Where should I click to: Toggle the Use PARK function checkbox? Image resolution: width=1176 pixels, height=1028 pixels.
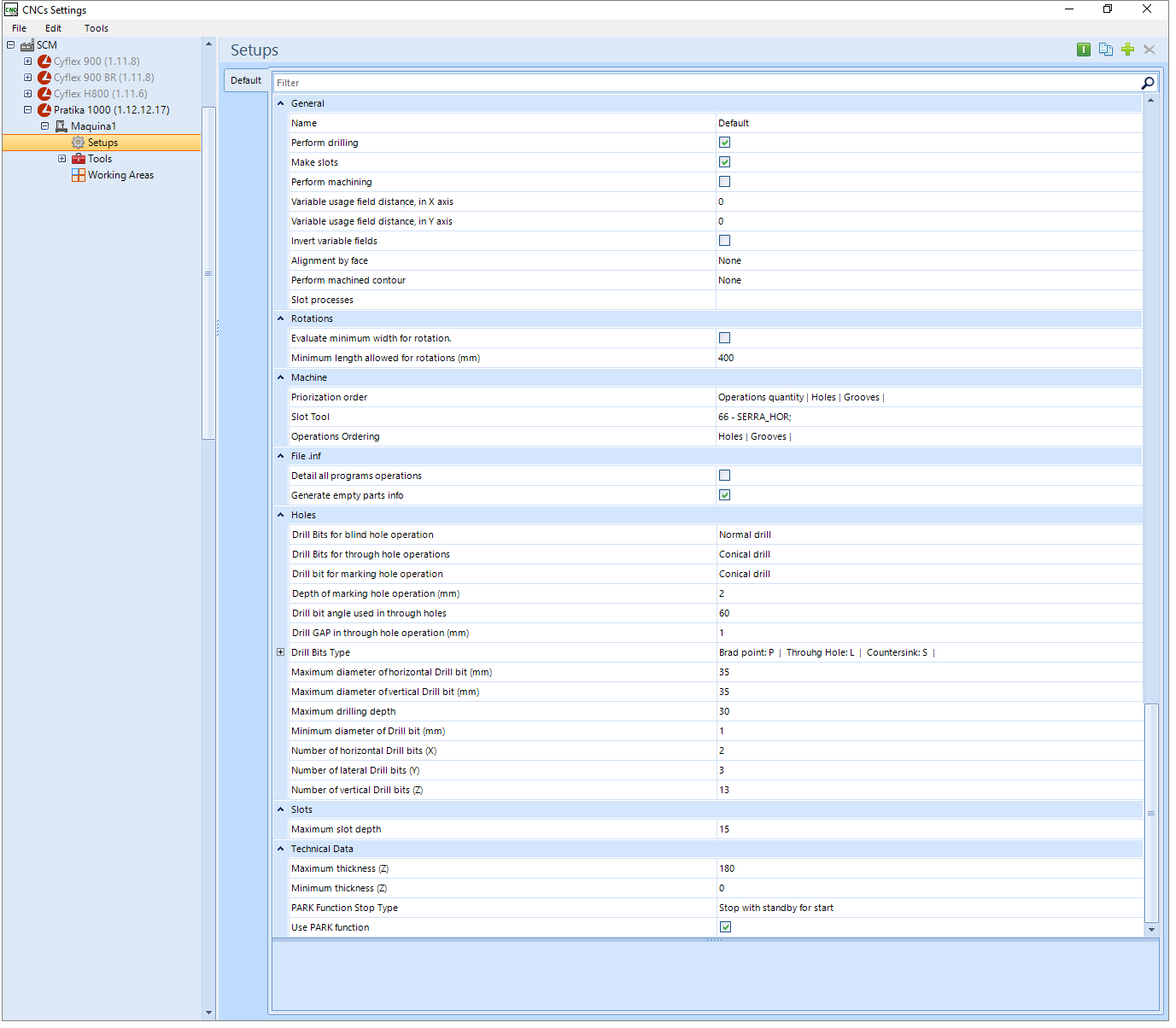725,927
